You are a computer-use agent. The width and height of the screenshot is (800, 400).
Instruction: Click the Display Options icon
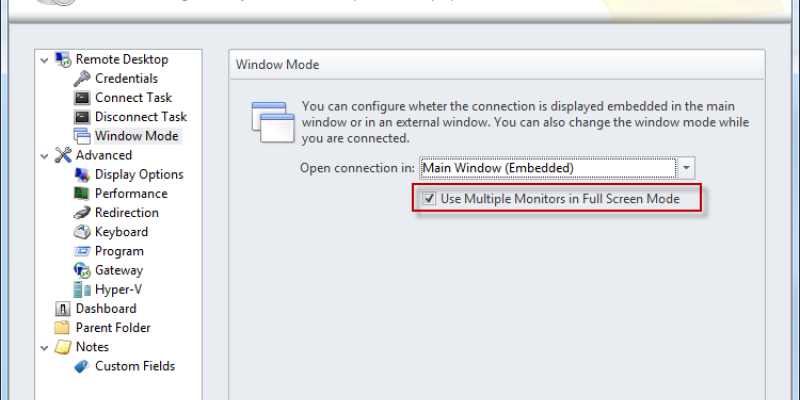pos(82,174)
